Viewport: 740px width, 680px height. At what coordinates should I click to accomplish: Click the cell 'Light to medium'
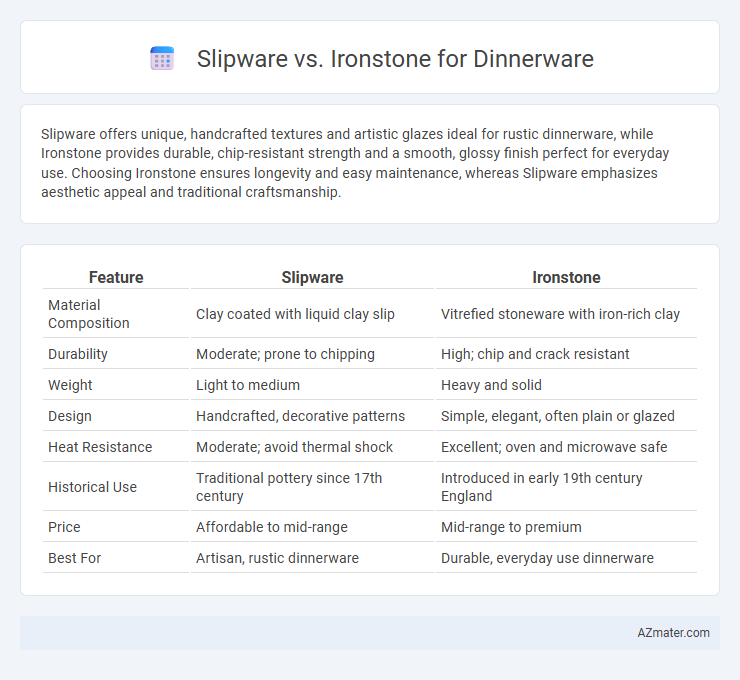248,385
